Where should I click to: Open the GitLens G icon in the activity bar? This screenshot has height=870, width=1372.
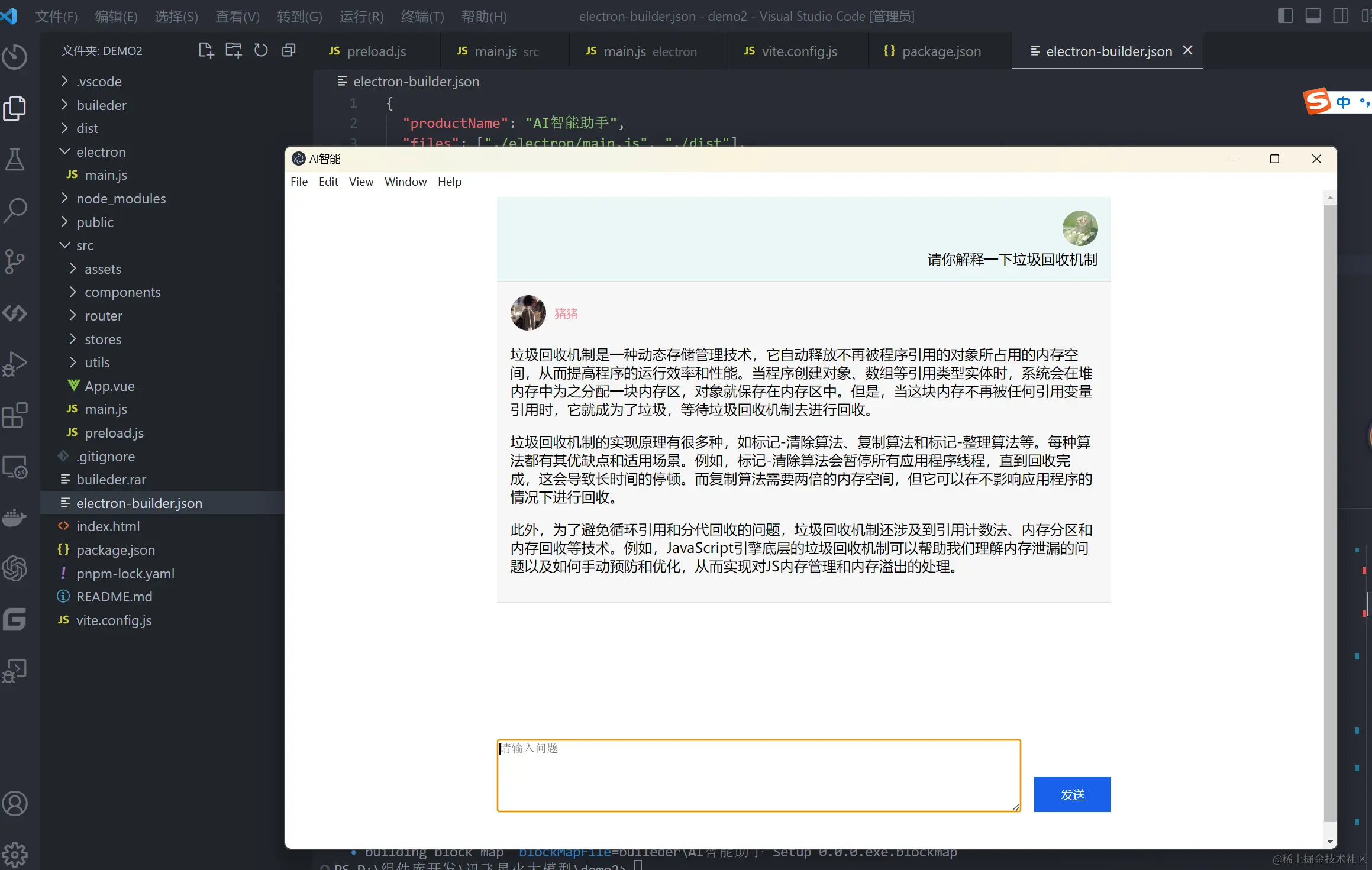15,620
